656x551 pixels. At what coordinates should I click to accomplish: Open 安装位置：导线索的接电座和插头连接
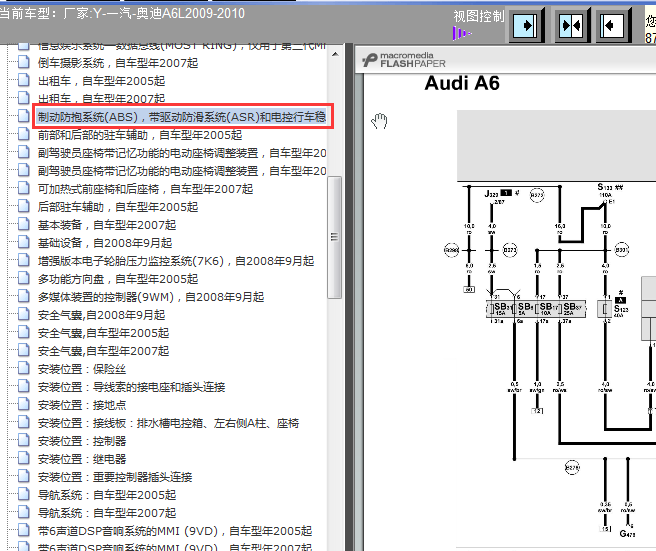(131, 387)
